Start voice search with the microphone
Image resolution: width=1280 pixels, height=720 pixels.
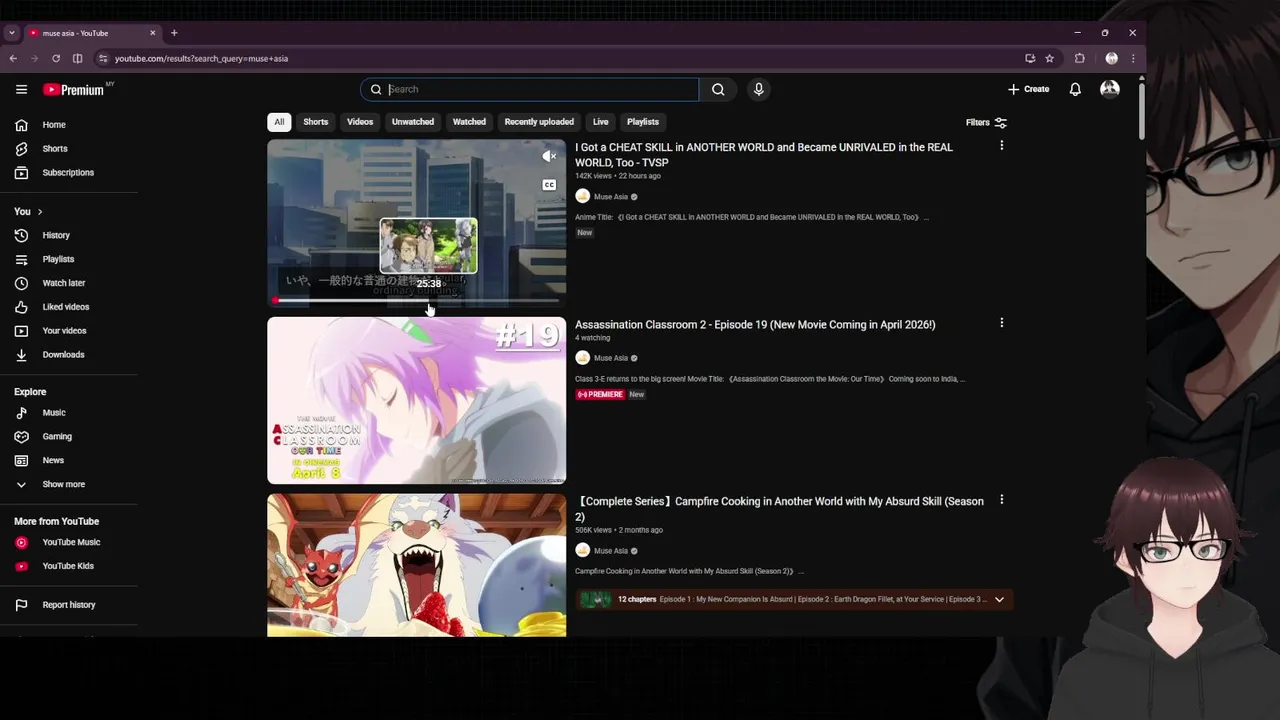point(759,89)
